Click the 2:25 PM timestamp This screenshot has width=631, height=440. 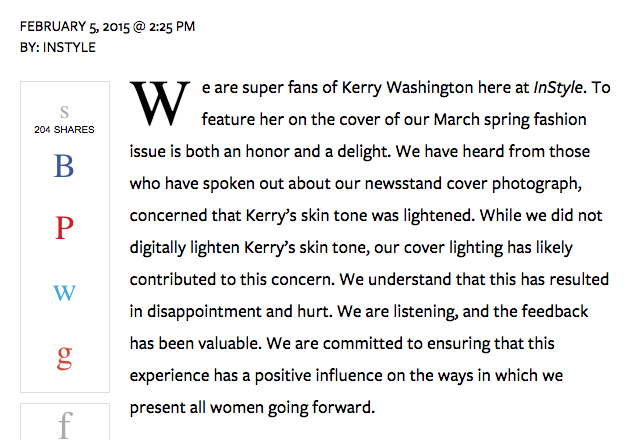[x=172, y=27]
